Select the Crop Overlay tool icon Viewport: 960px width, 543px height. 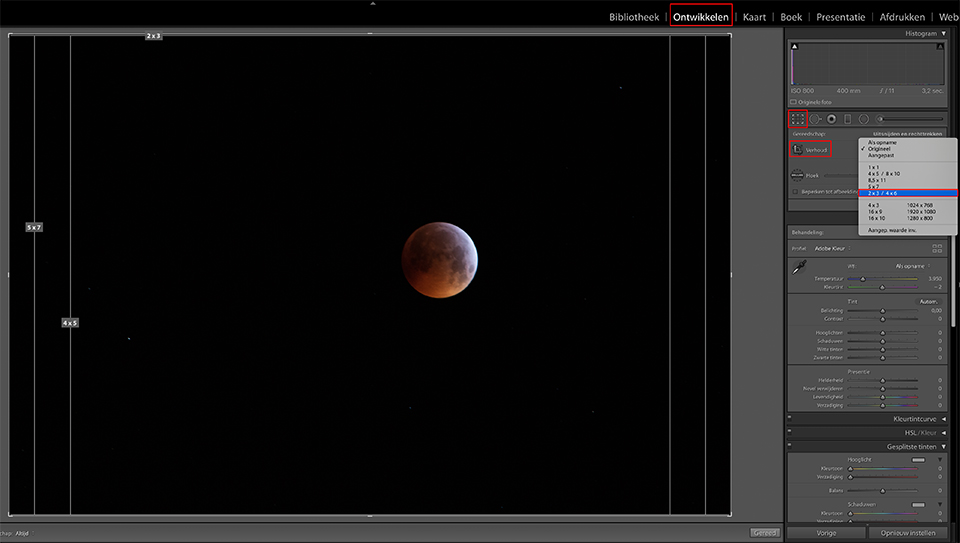pyautogui.click(x=797, y=119)
